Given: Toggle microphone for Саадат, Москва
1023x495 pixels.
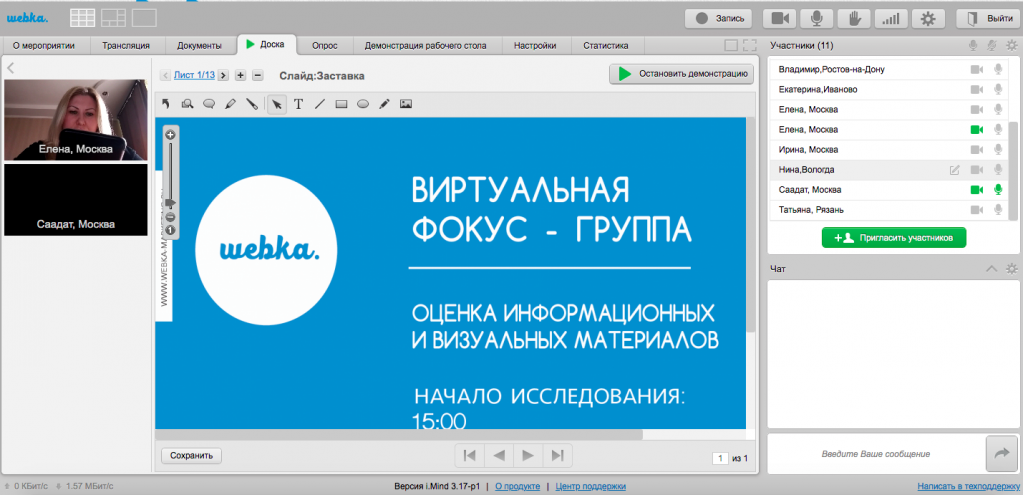Looking at the screenshot, I should click(x=998, y=190).
